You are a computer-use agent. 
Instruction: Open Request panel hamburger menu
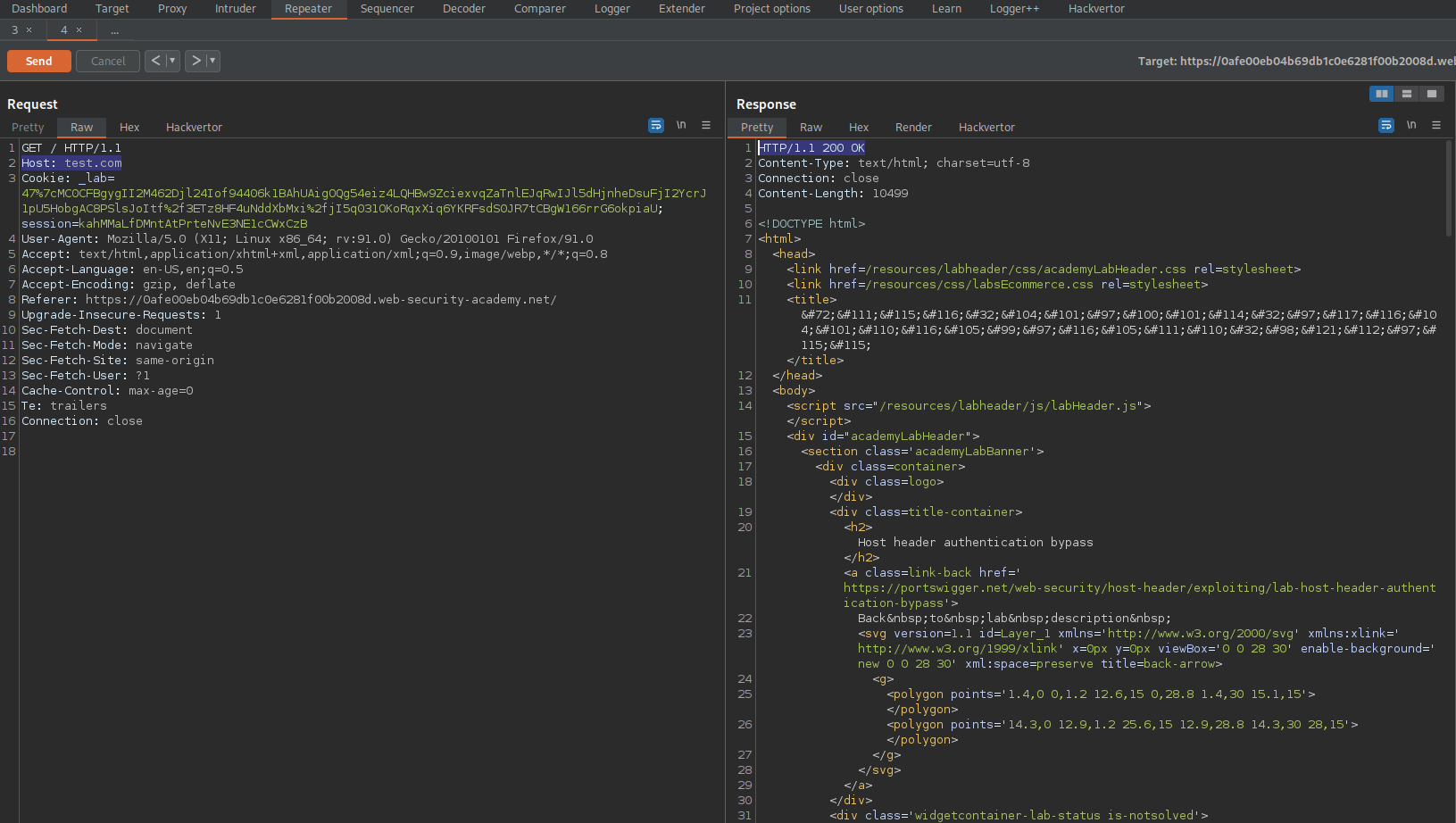[706, 126]
